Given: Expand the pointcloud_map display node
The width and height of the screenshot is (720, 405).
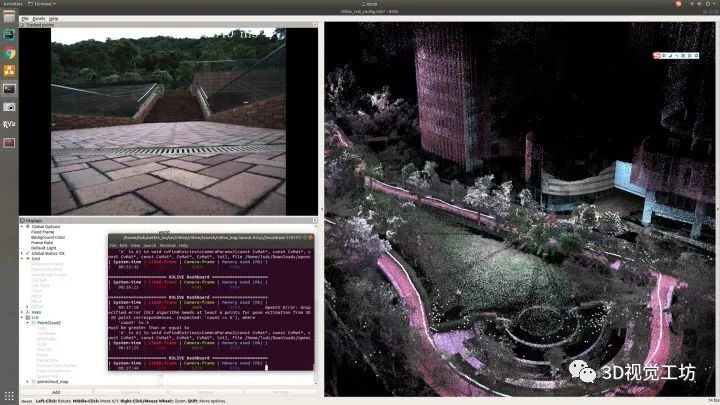Looking at the screenshot, I should [x=27, y=382].
